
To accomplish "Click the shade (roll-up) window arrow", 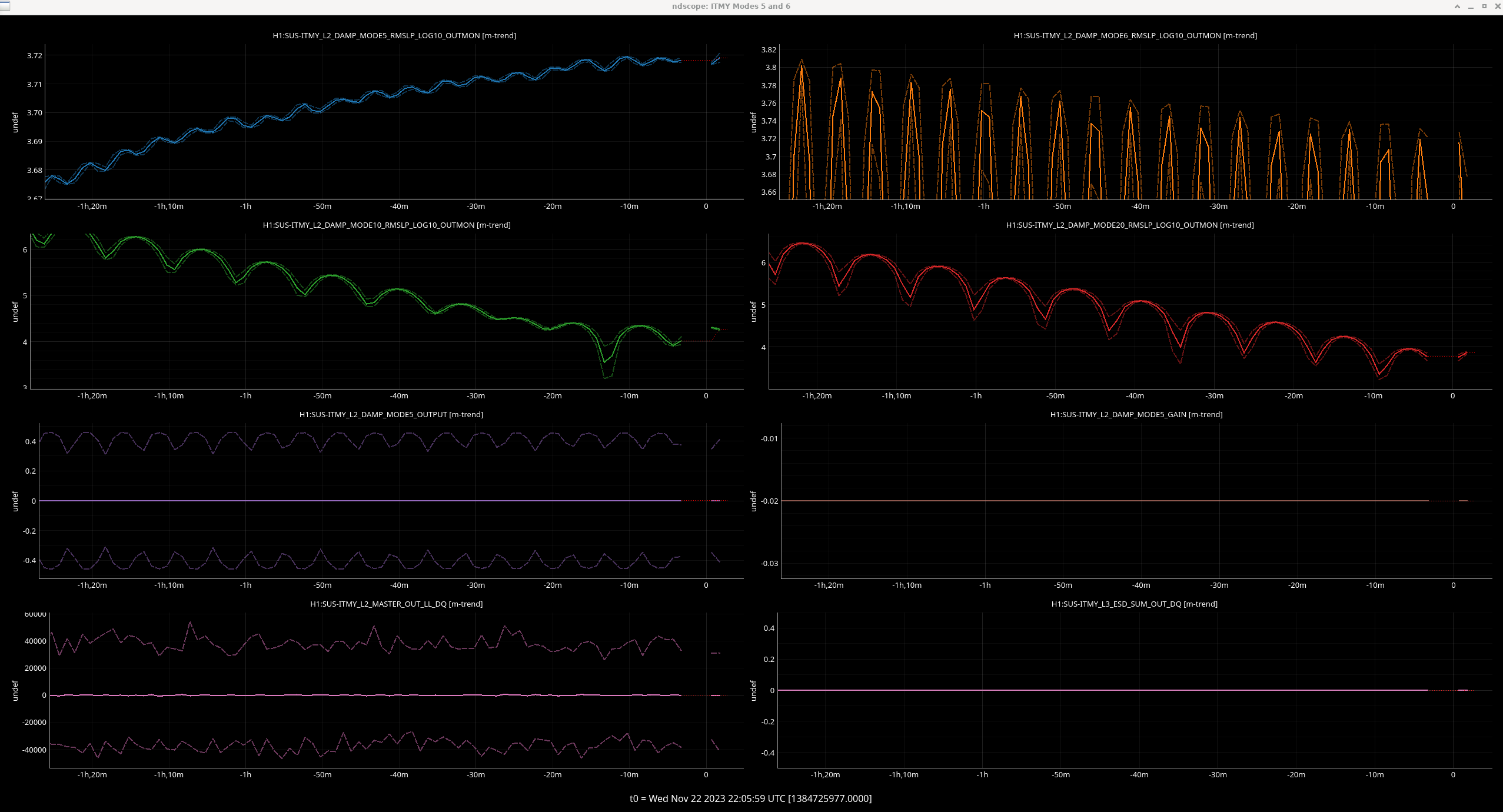I will click(1457, 6).
